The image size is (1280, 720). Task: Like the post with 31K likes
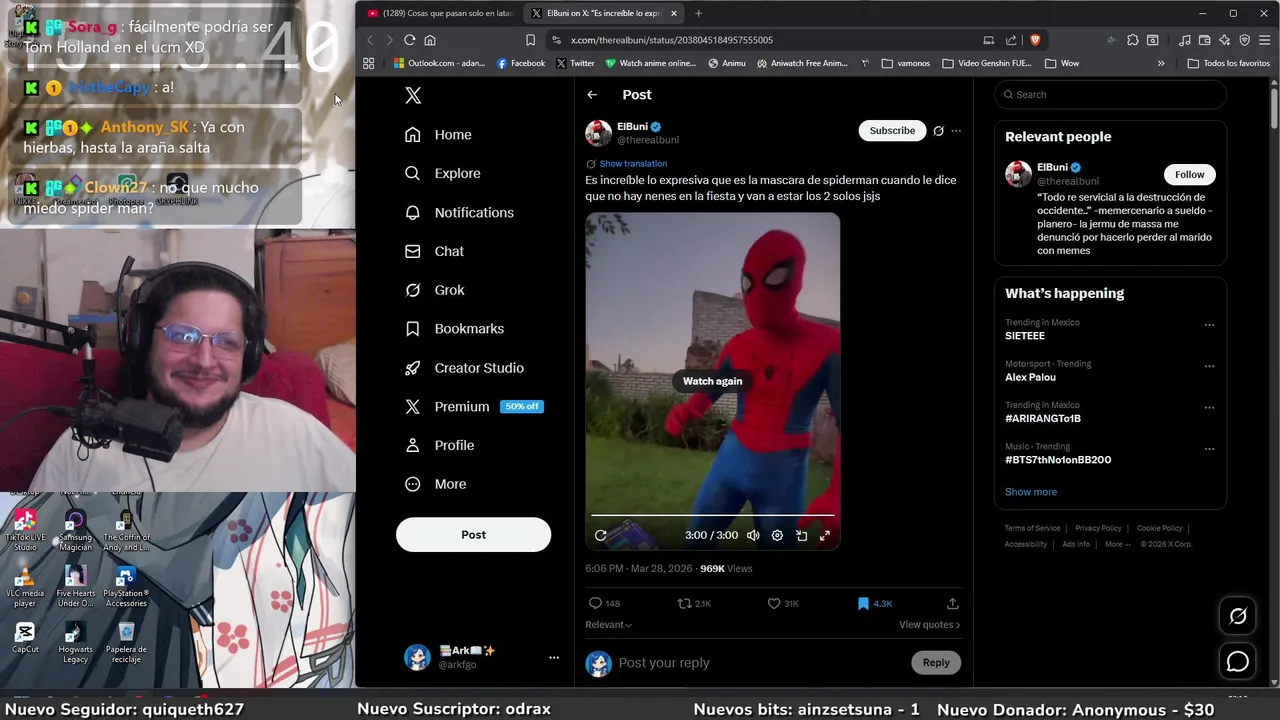tap(782, 604)
